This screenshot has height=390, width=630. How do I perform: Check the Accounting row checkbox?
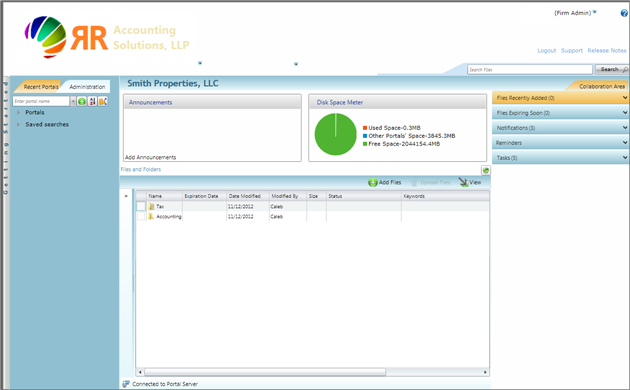(141, 216)
